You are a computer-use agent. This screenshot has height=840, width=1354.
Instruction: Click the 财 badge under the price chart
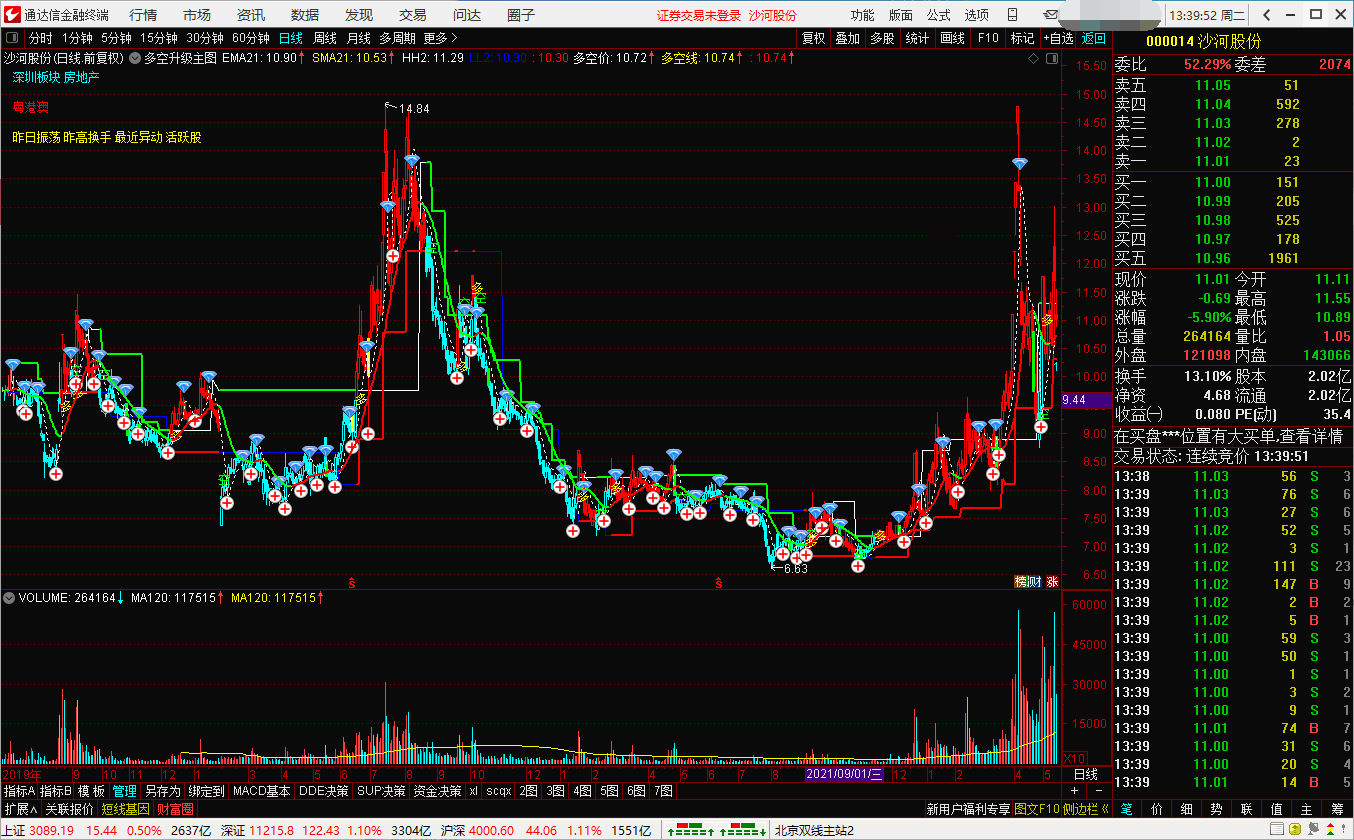point(1034,581)
